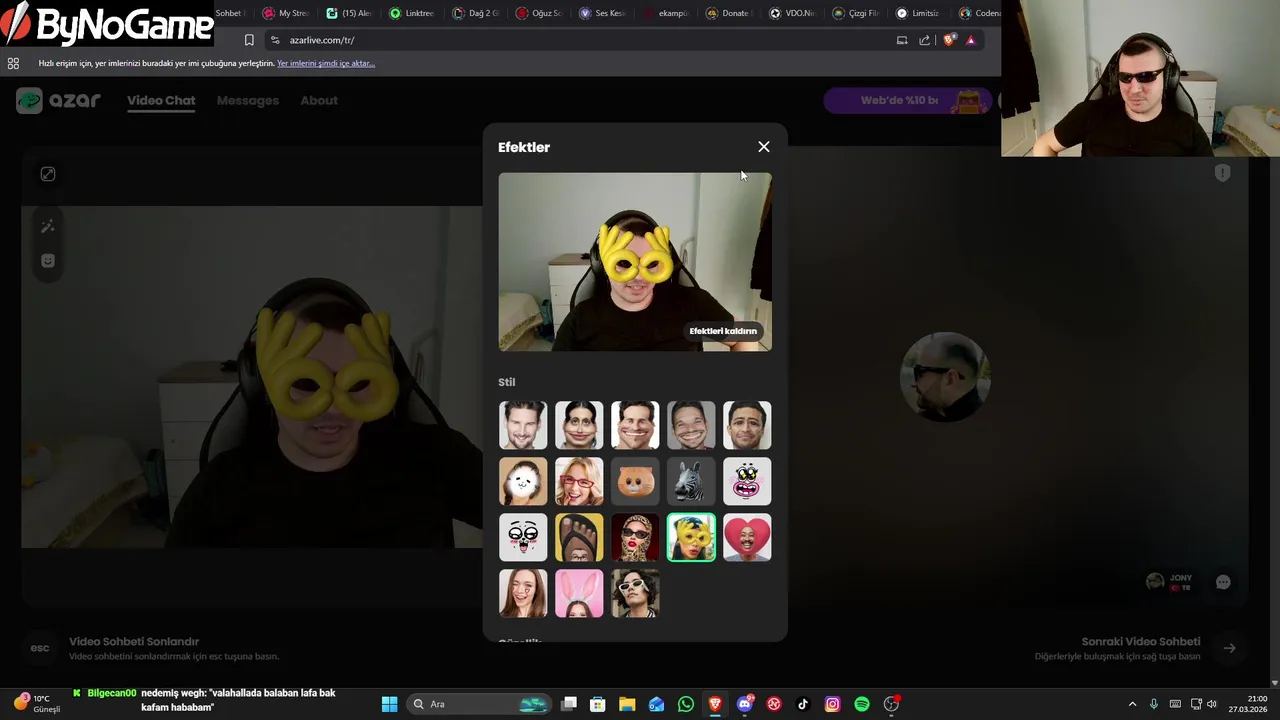Click Sonraki Video Sohbeti
The height and width of the screenshot is (720, 1280).
[x=1141, y=642]
